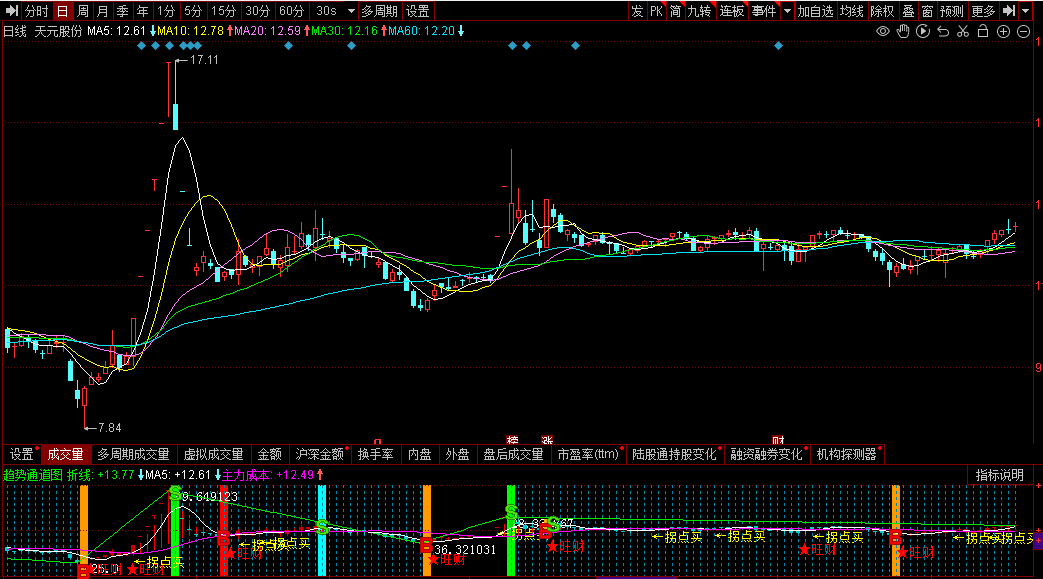The width and height of the screenshot is (1043, 579).
Task: Switch to the 周 weekly period tab
Action: coord(83,11)
